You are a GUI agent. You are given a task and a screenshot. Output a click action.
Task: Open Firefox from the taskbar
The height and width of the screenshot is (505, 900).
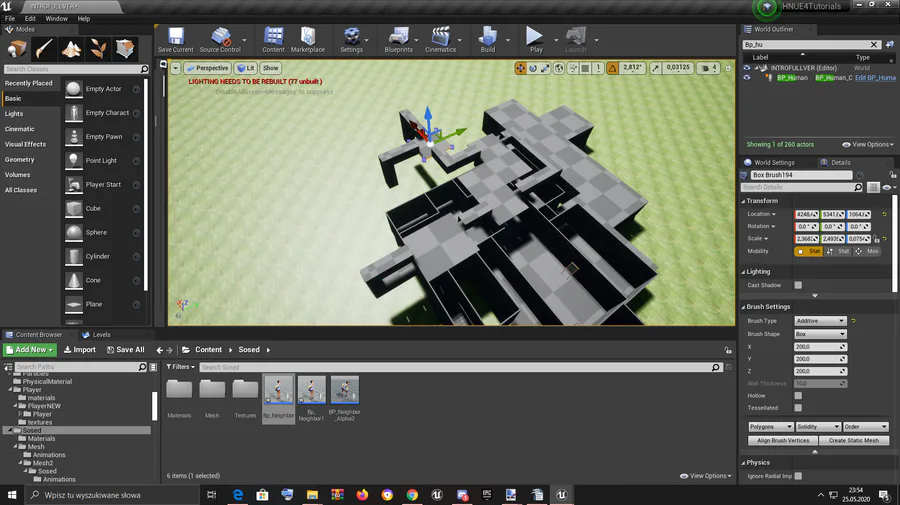click(362, 495)
